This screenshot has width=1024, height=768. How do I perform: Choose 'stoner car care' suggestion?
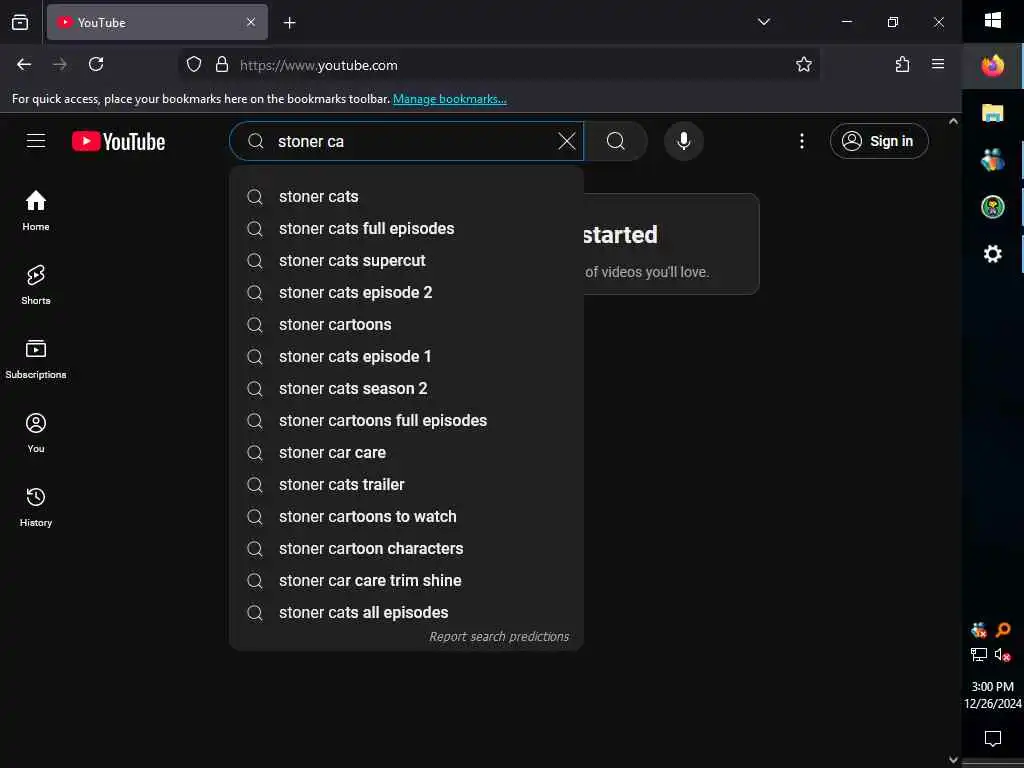406,453
